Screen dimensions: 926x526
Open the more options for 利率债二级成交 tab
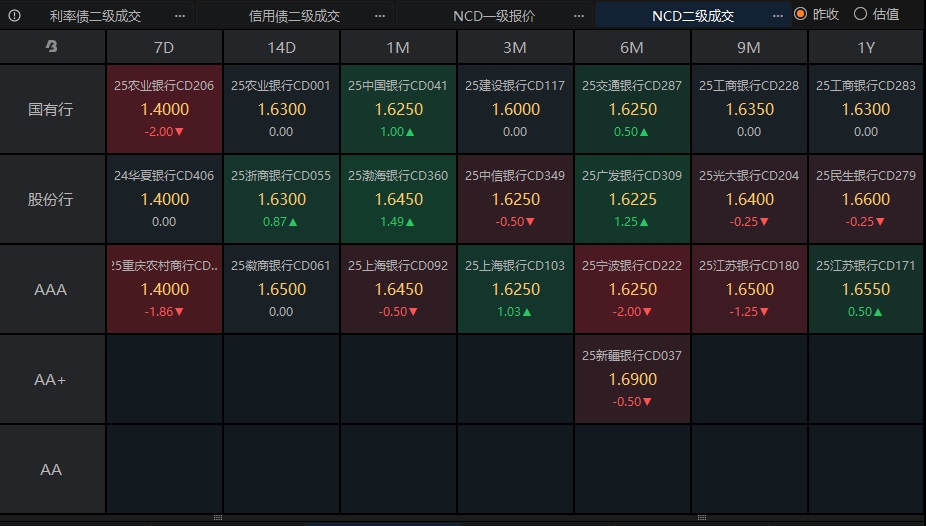click(x=179, y=15)
